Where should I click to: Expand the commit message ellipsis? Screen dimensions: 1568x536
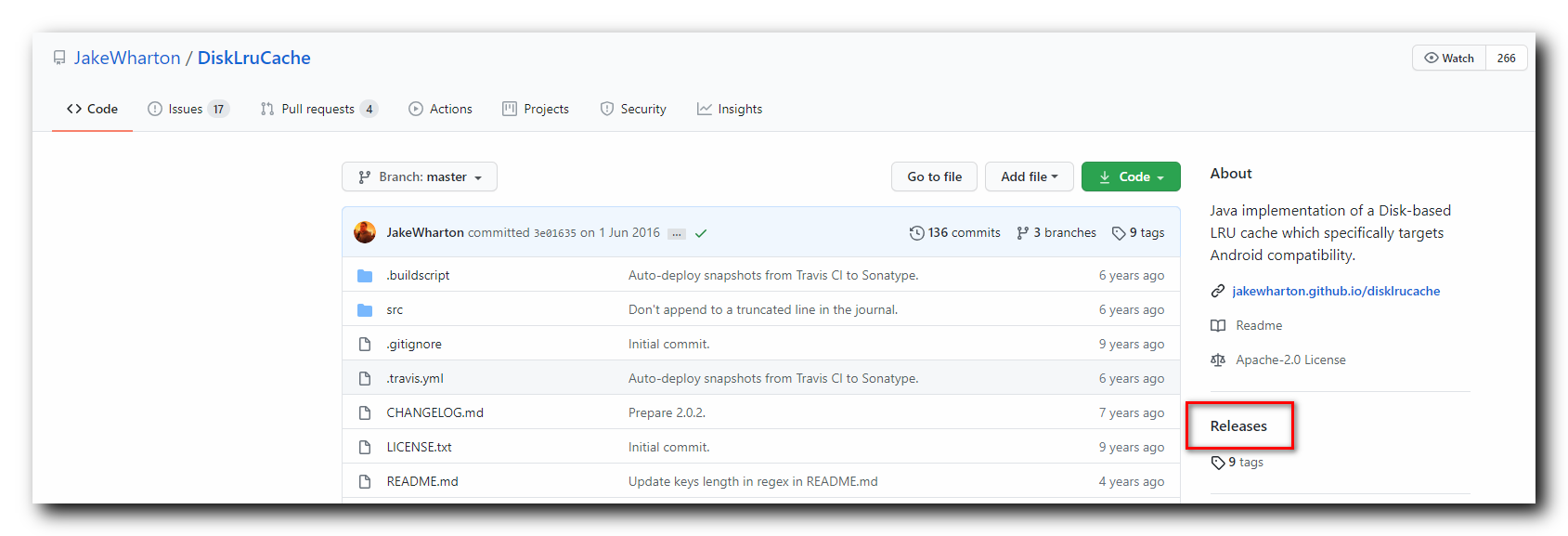677,233
